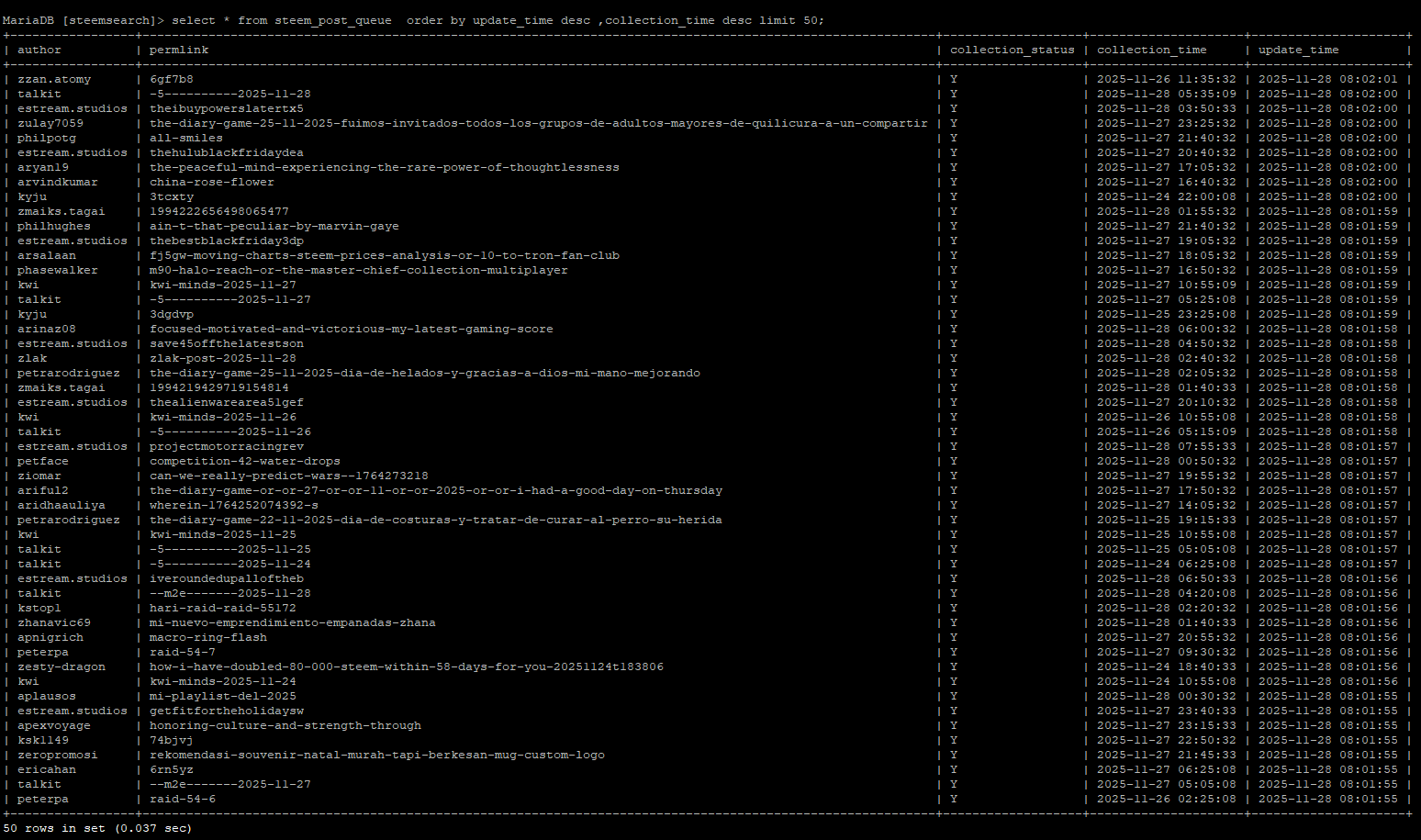The width and height of the screenshot is (1421, 840).
Task: Select author 'zesty-dragon'
Action: 62,666
